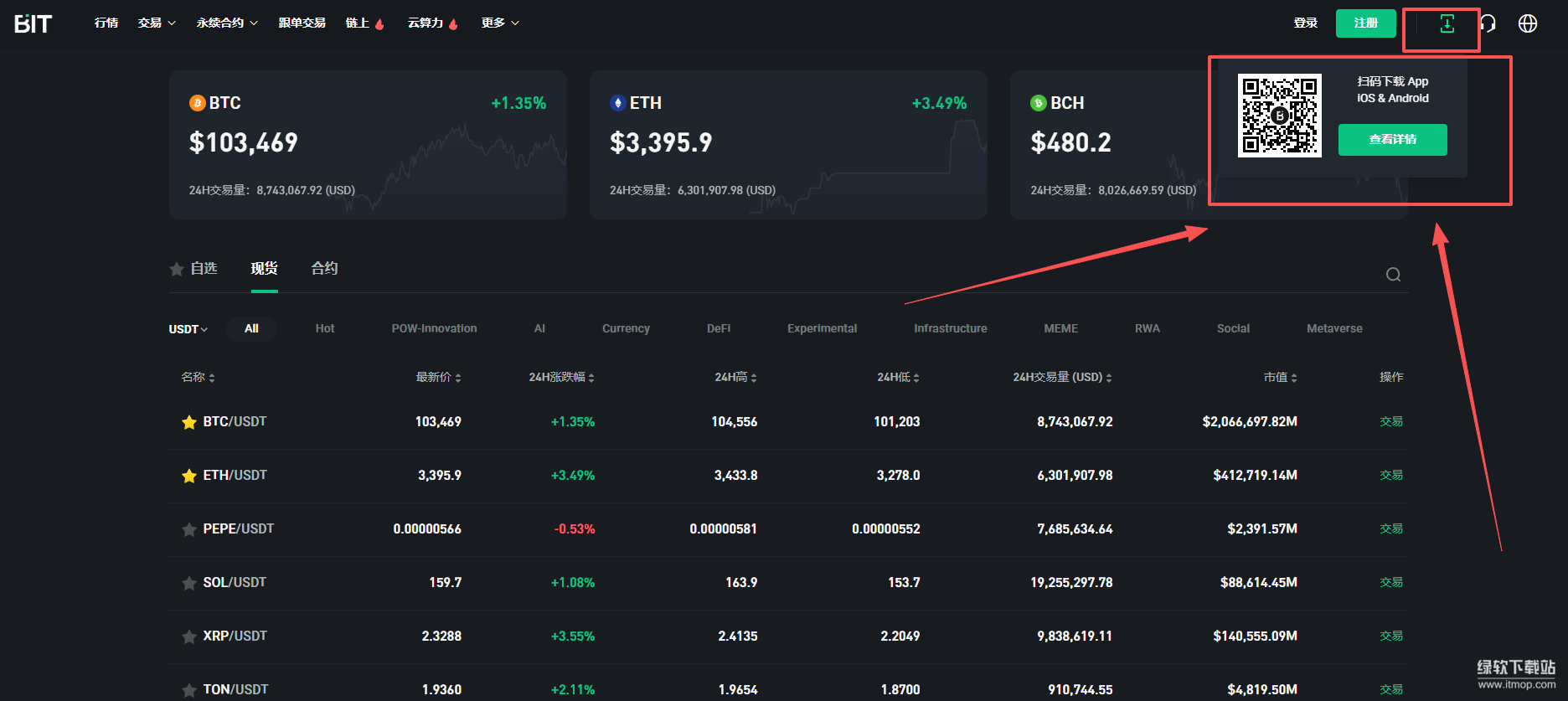Sort by the 最新价 column arrows

click(458, 378)
